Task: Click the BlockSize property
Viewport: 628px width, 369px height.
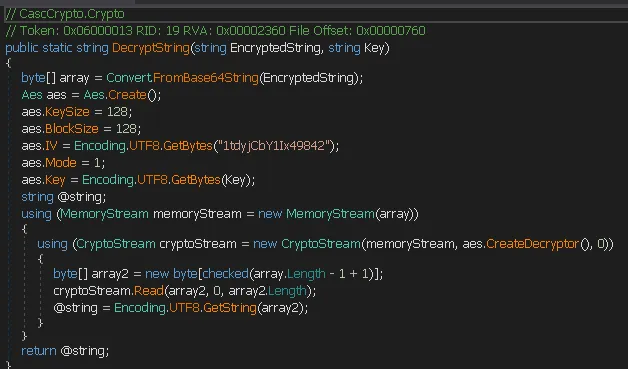Action: click(x=72, y=129)
